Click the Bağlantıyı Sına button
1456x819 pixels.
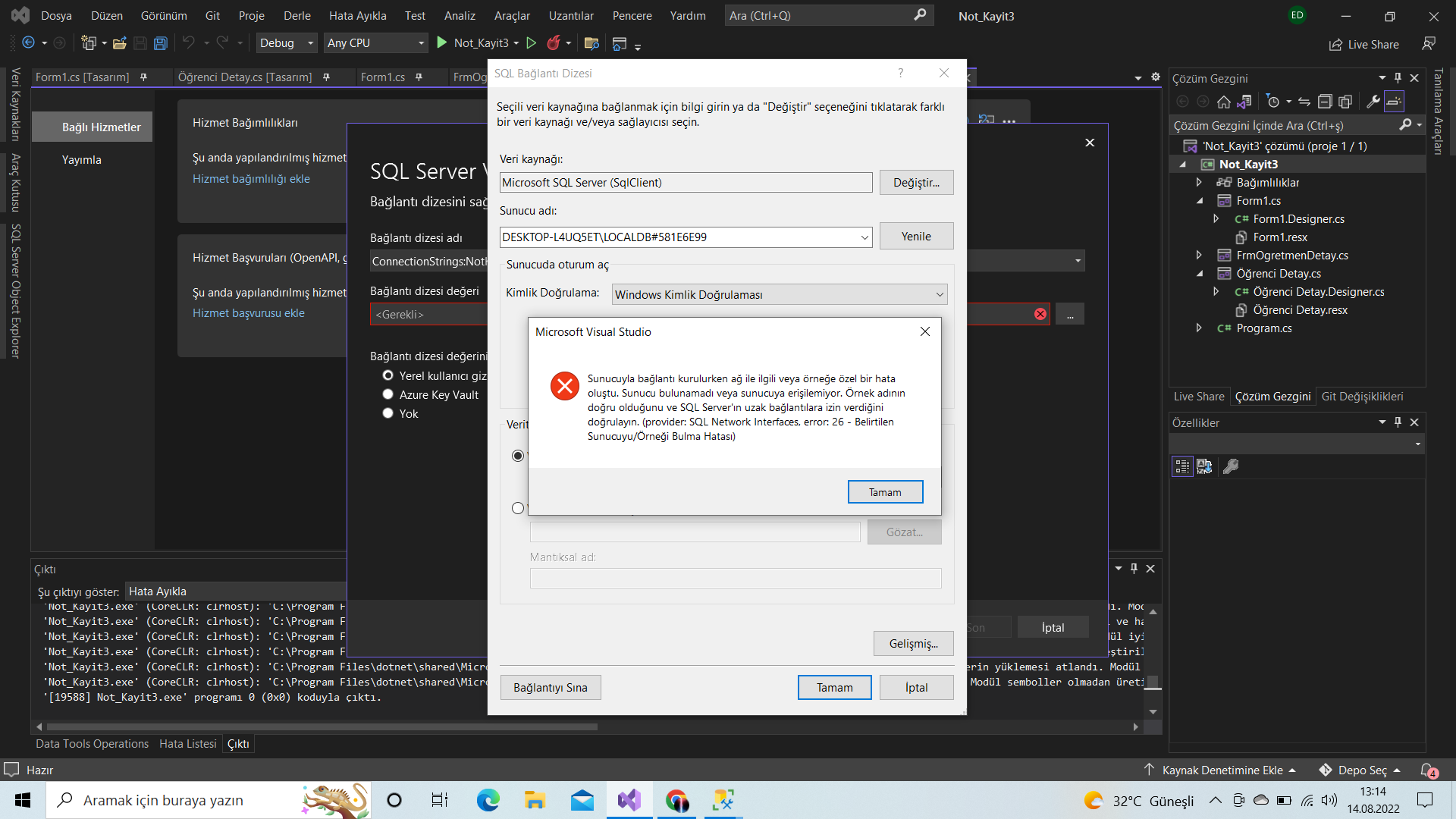tap(550, 688)
